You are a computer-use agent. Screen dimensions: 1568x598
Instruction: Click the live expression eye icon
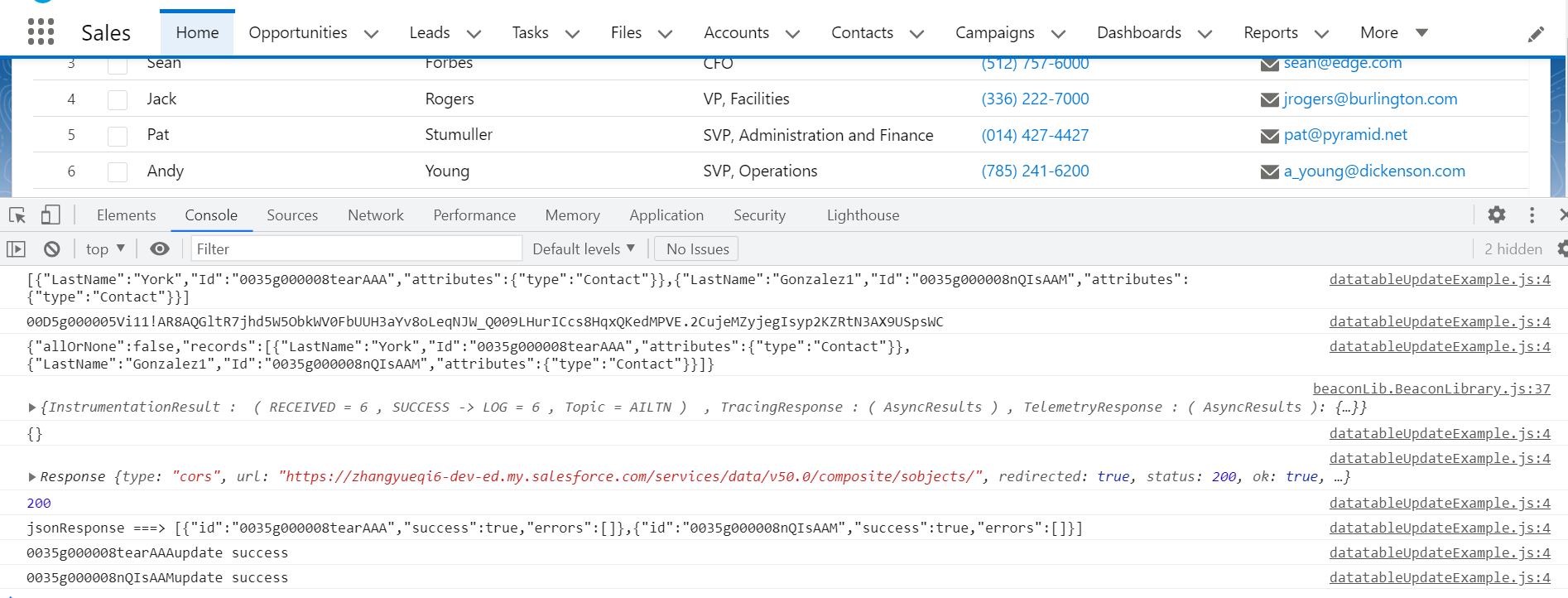click(x=160, y=248)
